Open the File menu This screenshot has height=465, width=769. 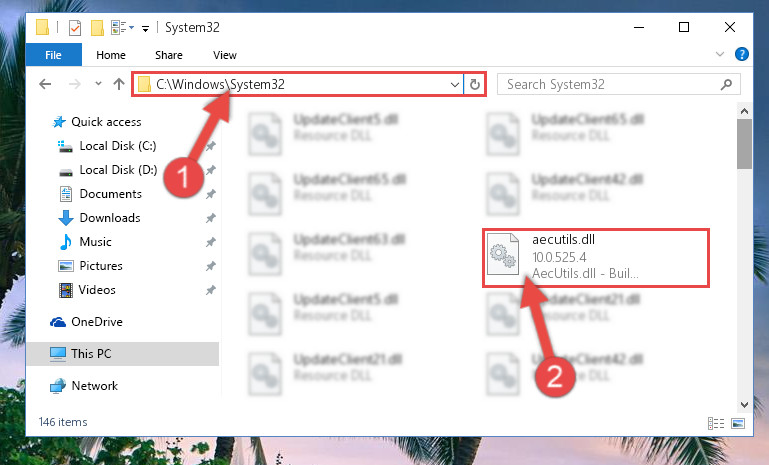[53, 54]
